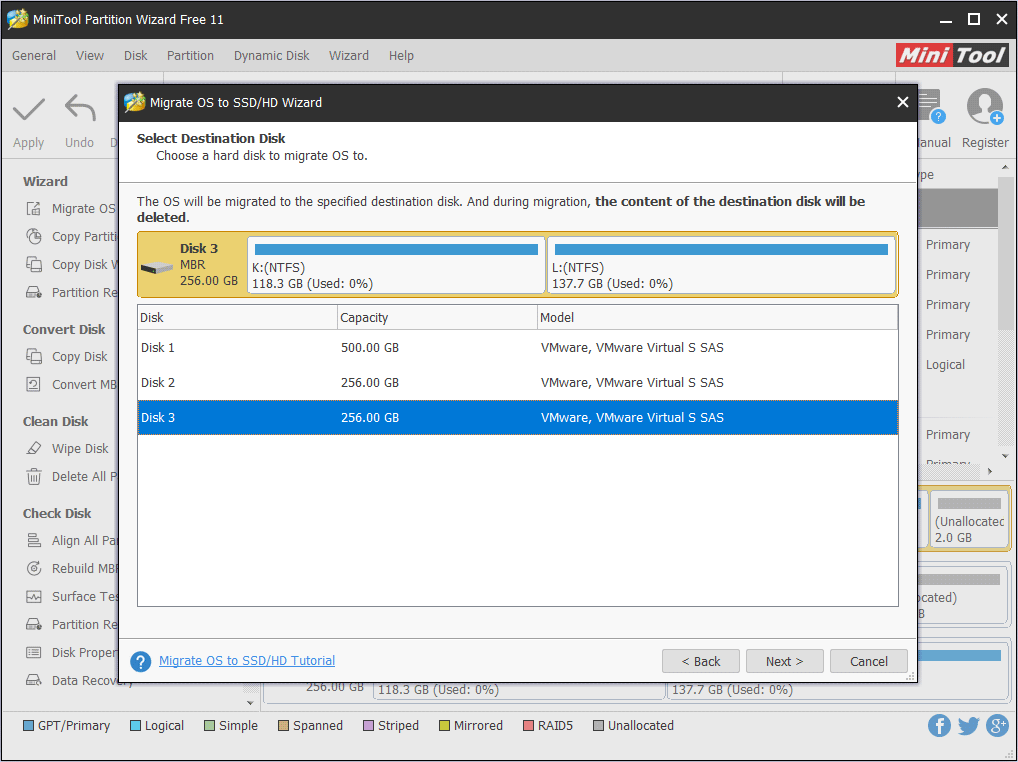
Task: Select Disk 1 row in list
Action: (518, 348)
